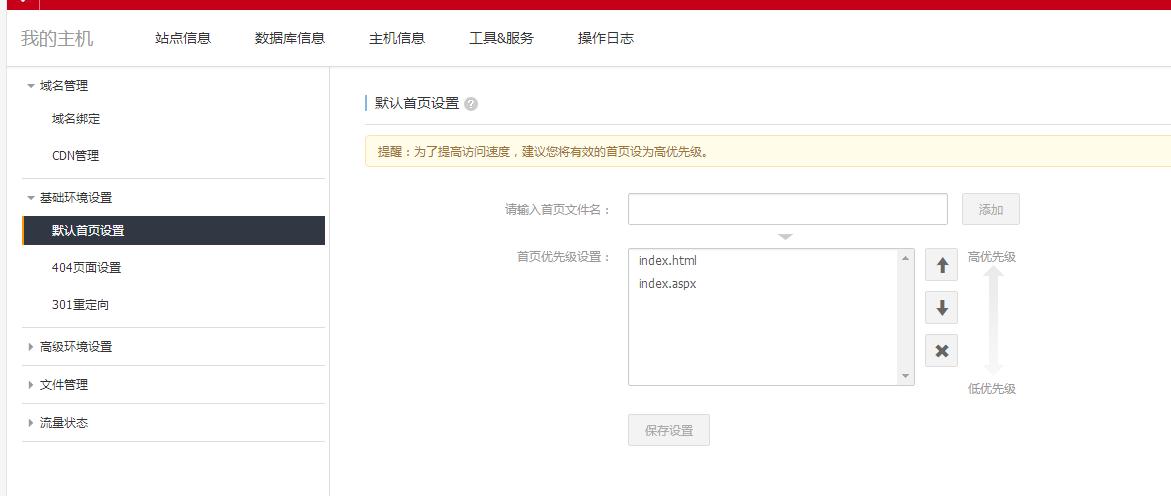Move selected homepage file down in priority
The image size is (1171, 496).
pos(941,308)
